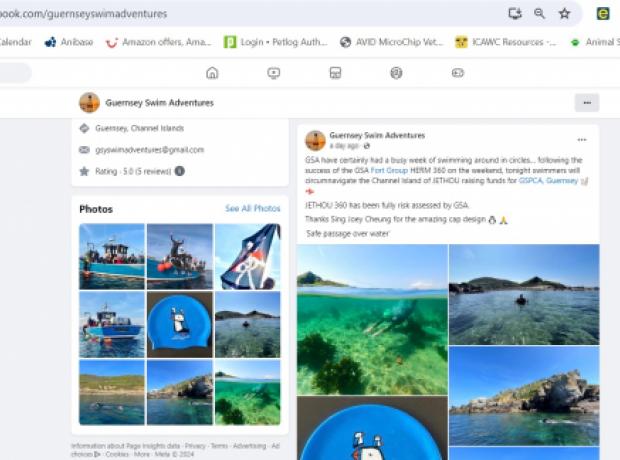This screenshot has width=620, height=460.
Task: Open the Groups icon in navigation
Action: [x=396, y=73]
